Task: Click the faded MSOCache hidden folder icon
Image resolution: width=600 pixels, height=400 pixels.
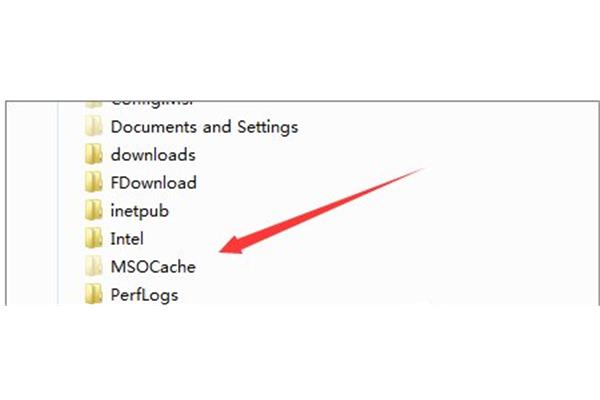Action: 93,266
